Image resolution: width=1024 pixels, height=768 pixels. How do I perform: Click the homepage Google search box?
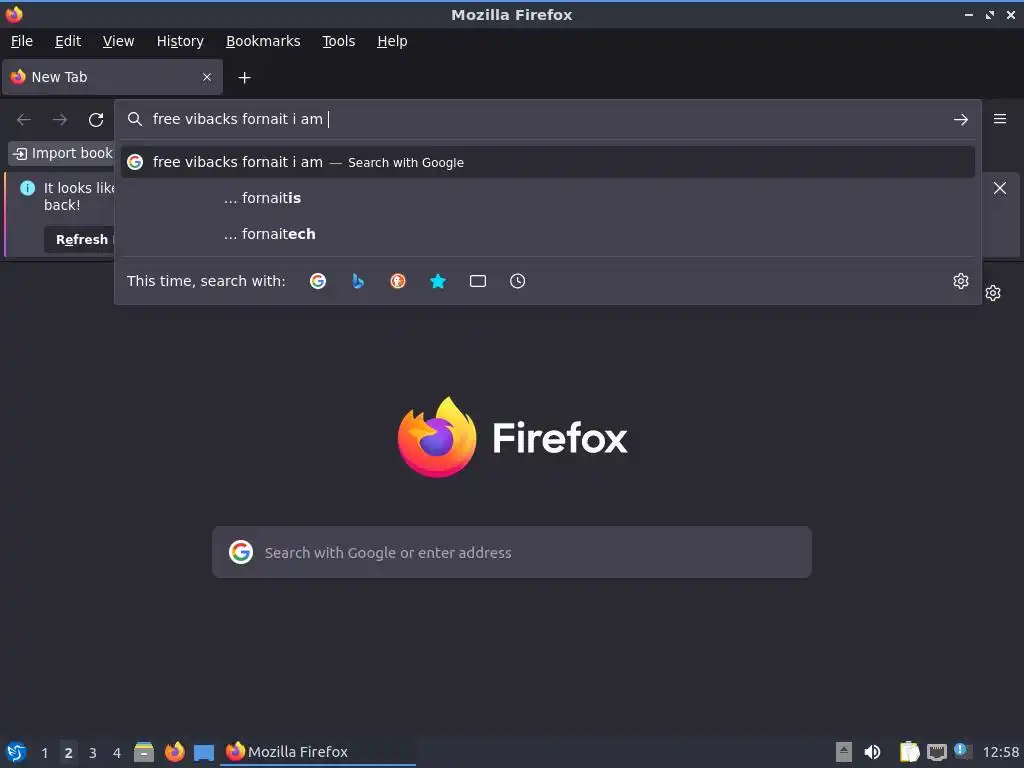click(512, 552)
